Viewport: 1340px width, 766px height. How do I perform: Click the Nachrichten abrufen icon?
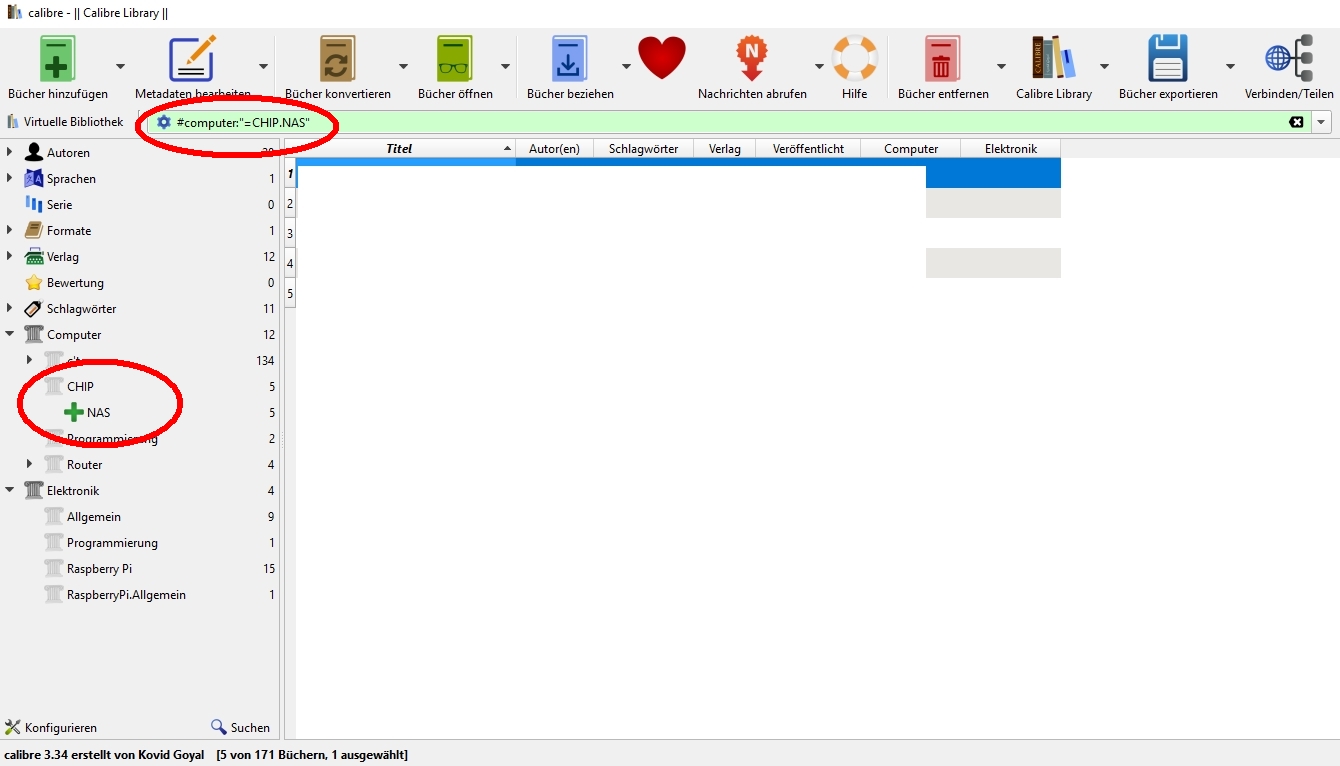coord(752,59)
